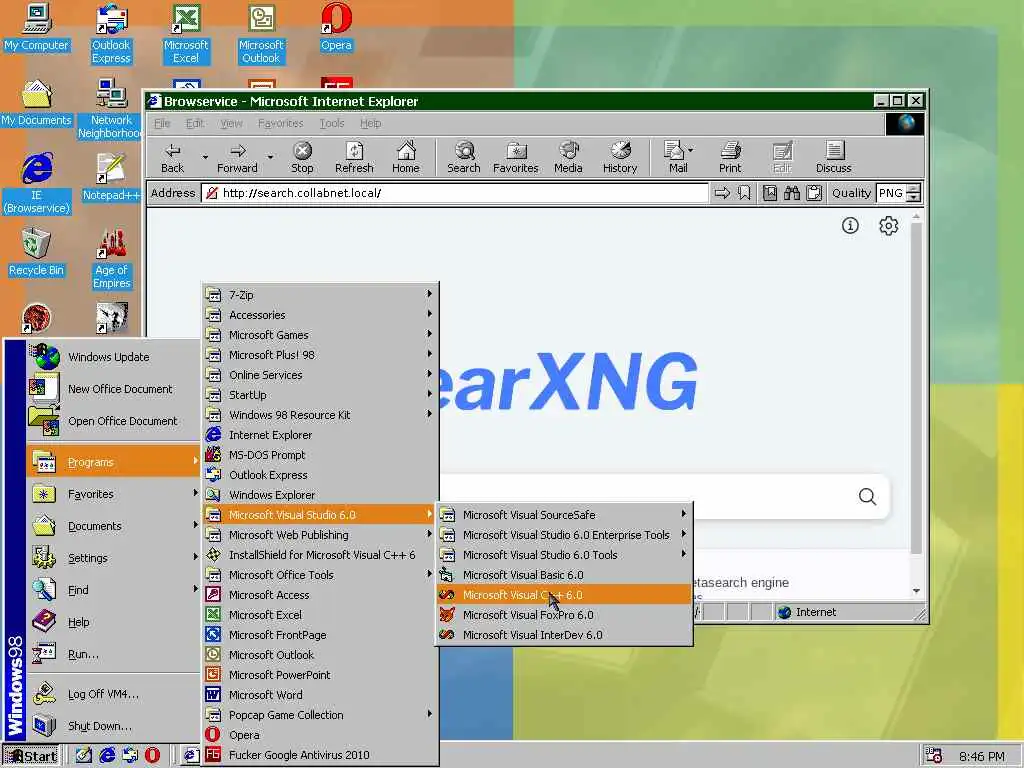Screen dimensions: 1024x768
Task: Click the address bar URL field
Action: [x=455, y=193]
